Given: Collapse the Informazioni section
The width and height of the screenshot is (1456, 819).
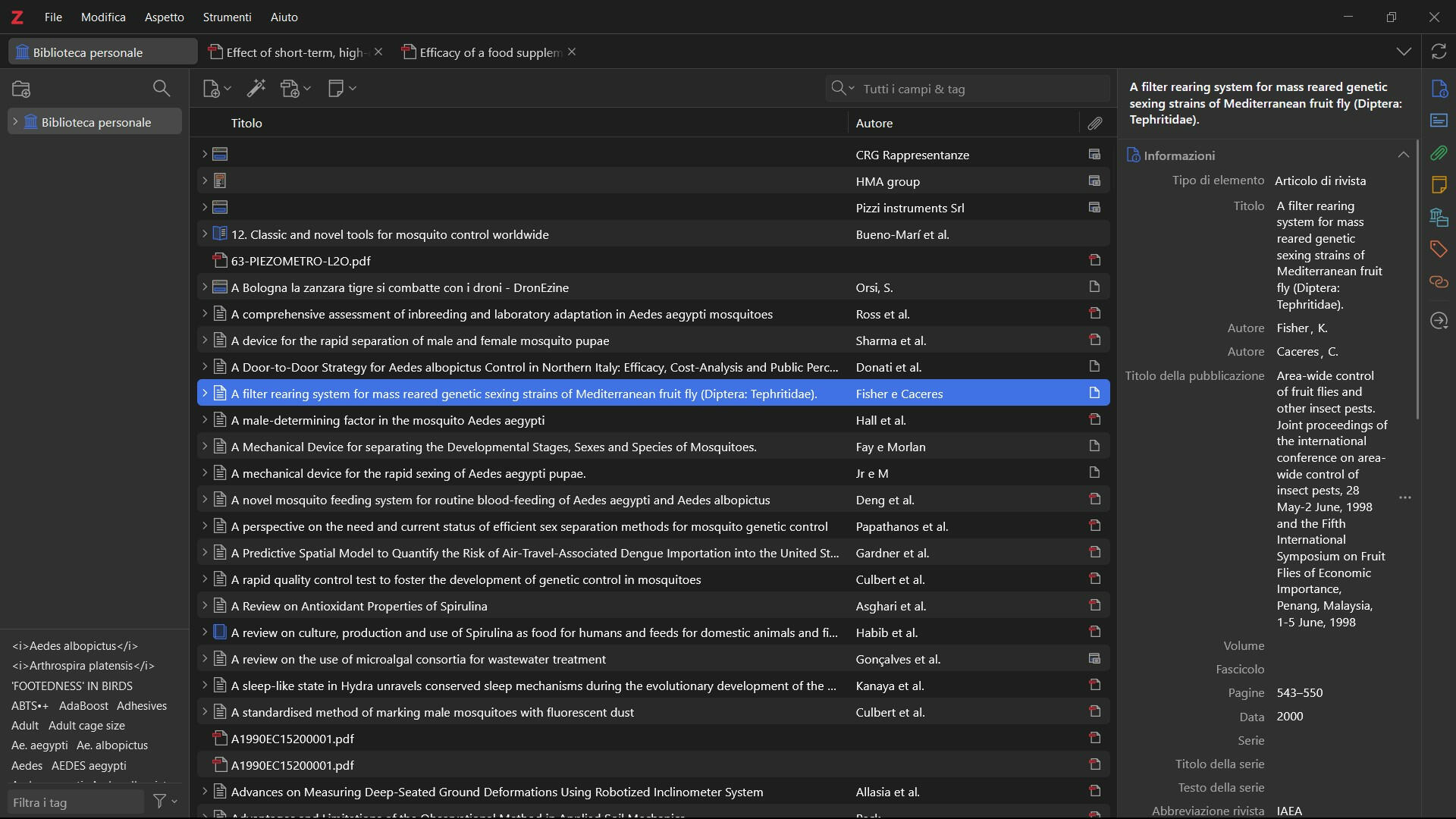Looking at the screenshot, I should [x=1403, y=155].
